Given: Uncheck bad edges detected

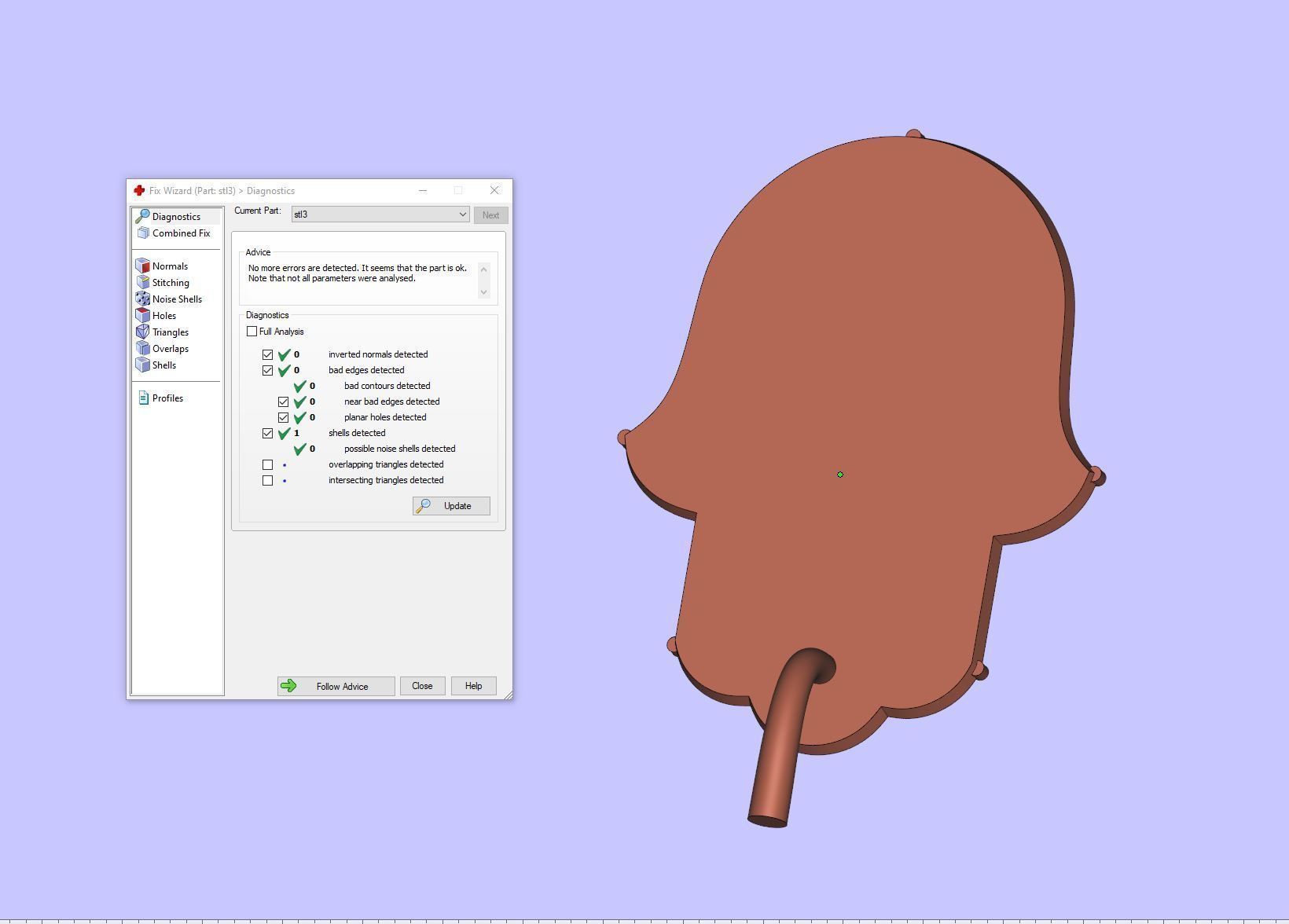Looking at the screenshot, I should coord(267,370).
